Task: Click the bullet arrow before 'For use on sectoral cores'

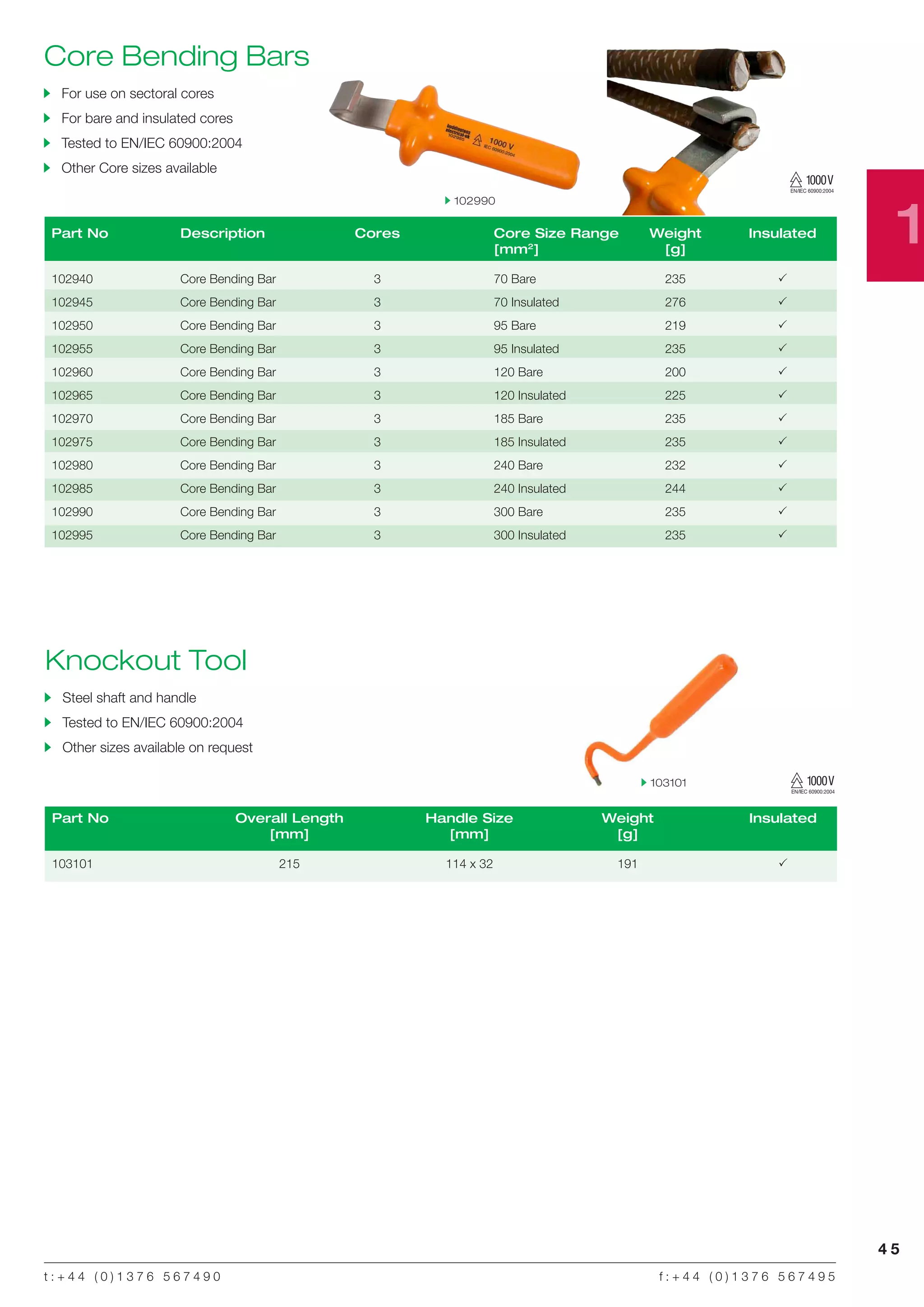Action: coord(47,93)
